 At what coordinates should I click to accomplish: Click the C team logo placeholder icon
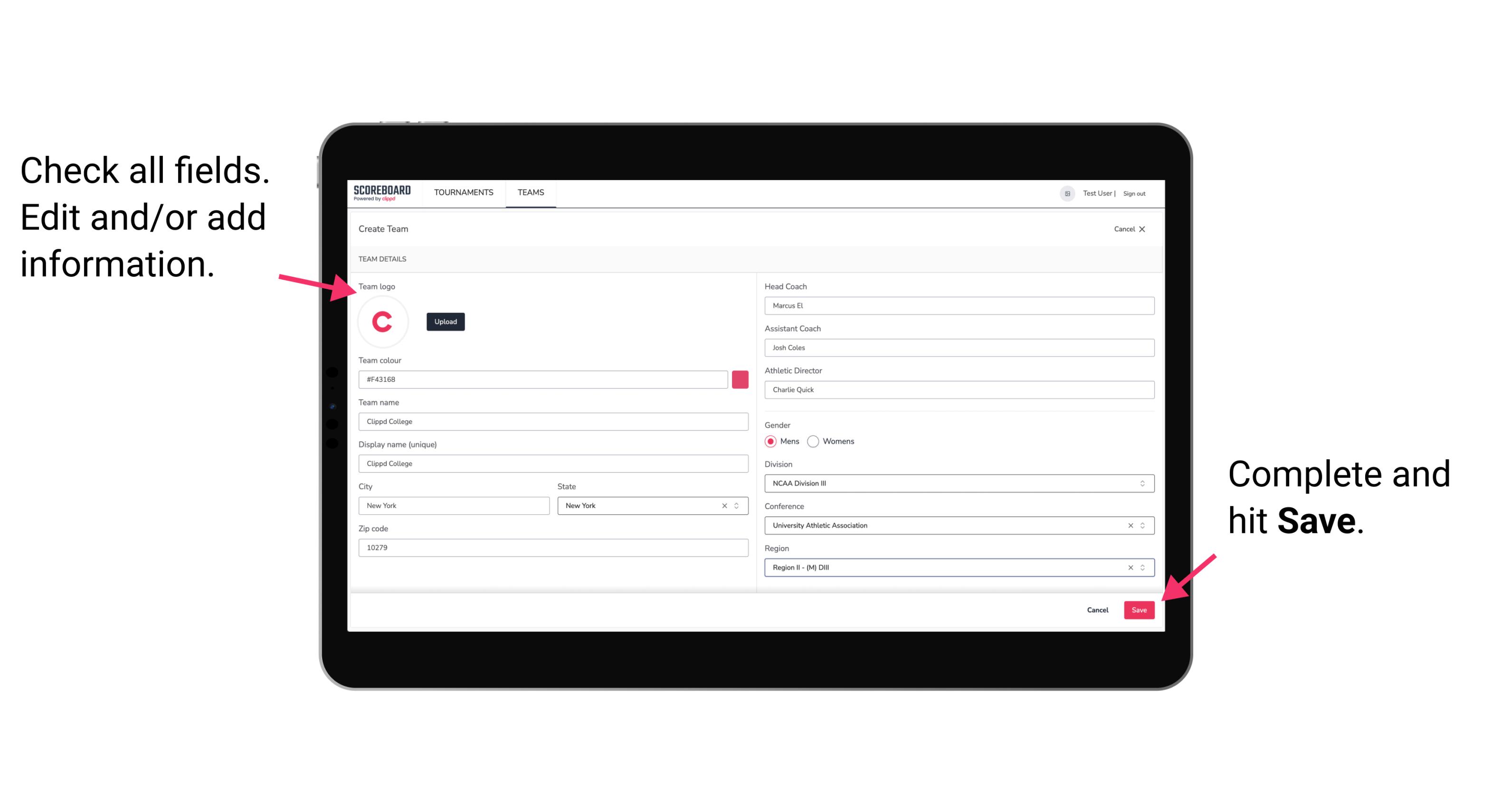click(x=383, y=322)
